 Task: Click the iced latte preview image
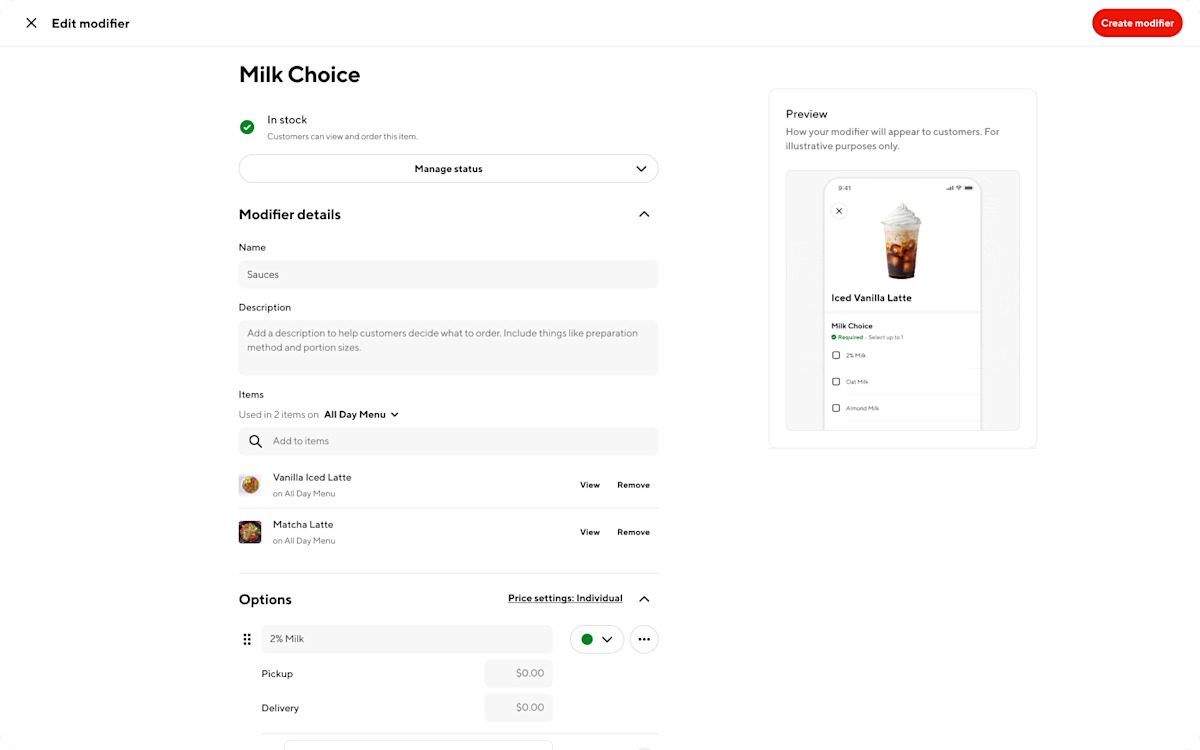click(901, 241)
